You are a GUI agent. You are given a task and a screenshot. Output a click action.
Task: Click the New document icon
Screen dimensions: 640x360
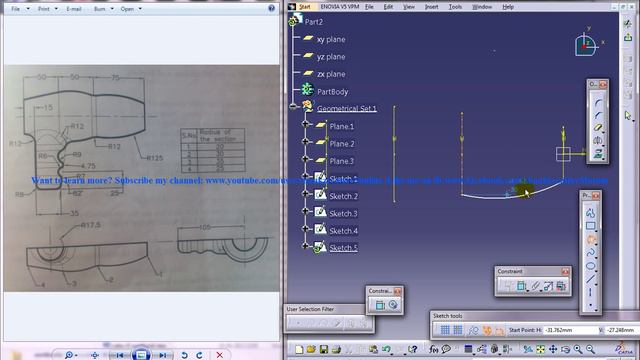pyautogui.click(x=299, y=349)
